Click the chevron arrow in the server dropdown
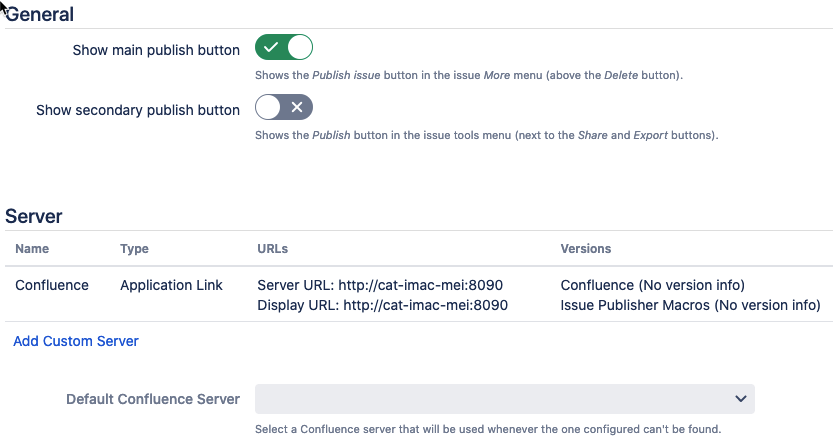 [741, 399]
